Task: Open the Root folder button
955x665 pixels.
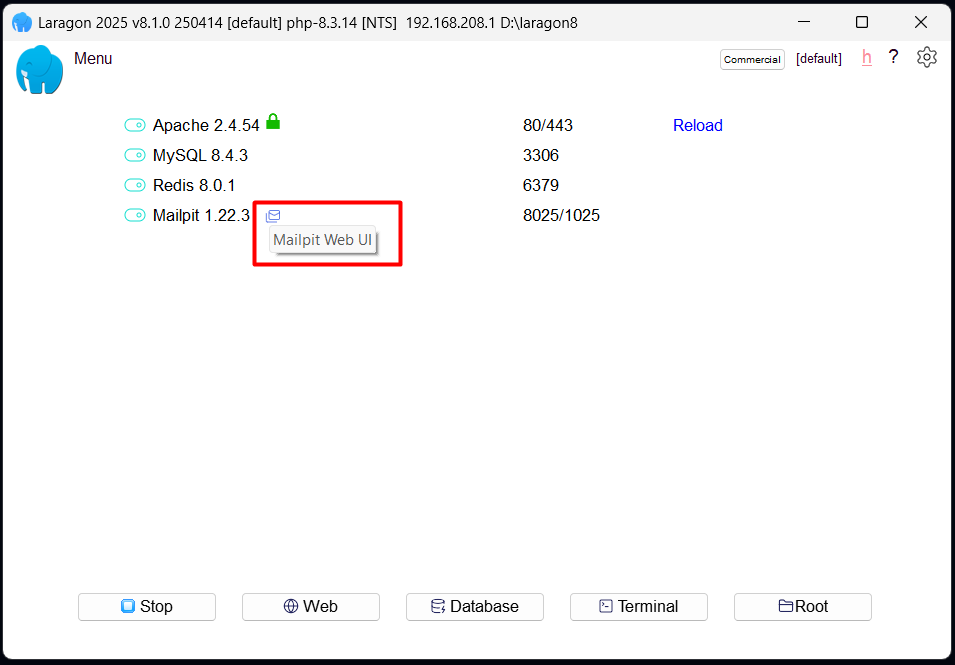Action: pyautogui.click(x=803, y=607)
